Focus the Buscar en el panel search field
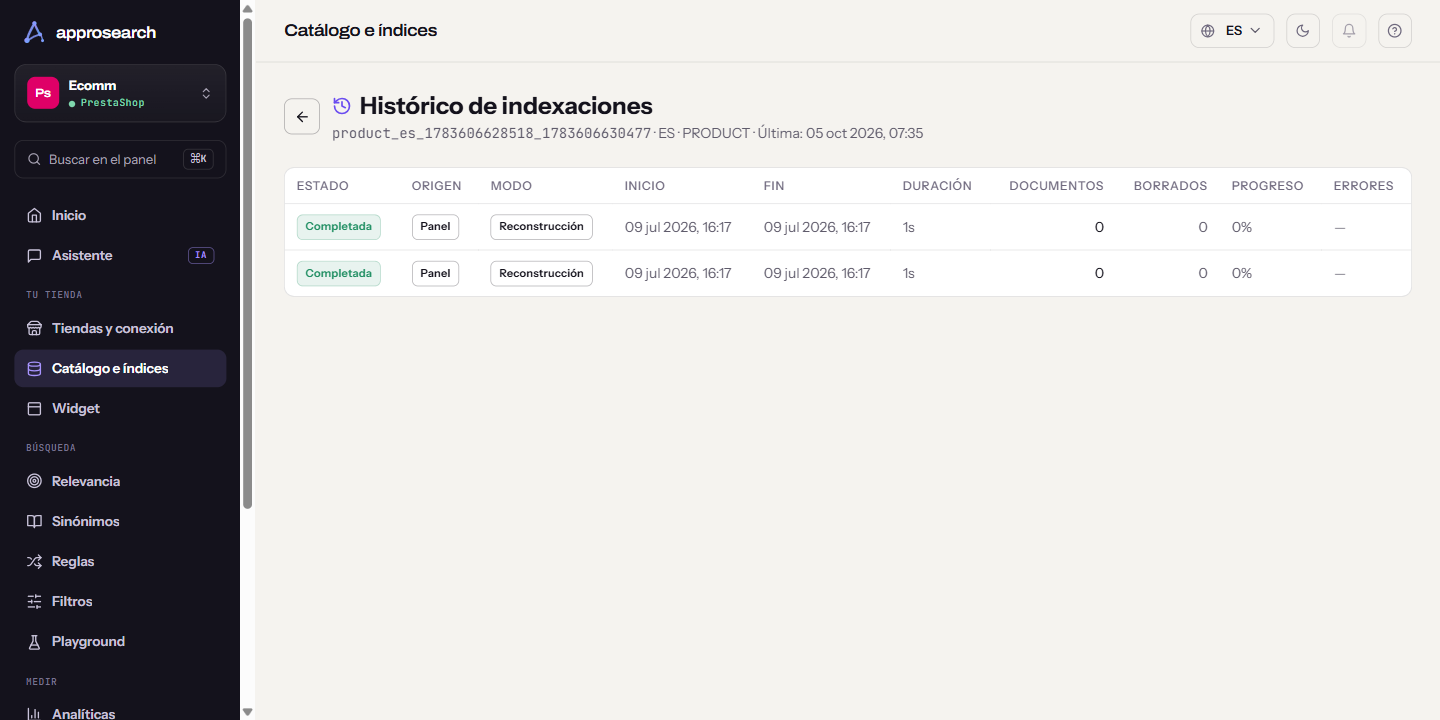Viewport: 1440px width, 720px height. point(120,159)
